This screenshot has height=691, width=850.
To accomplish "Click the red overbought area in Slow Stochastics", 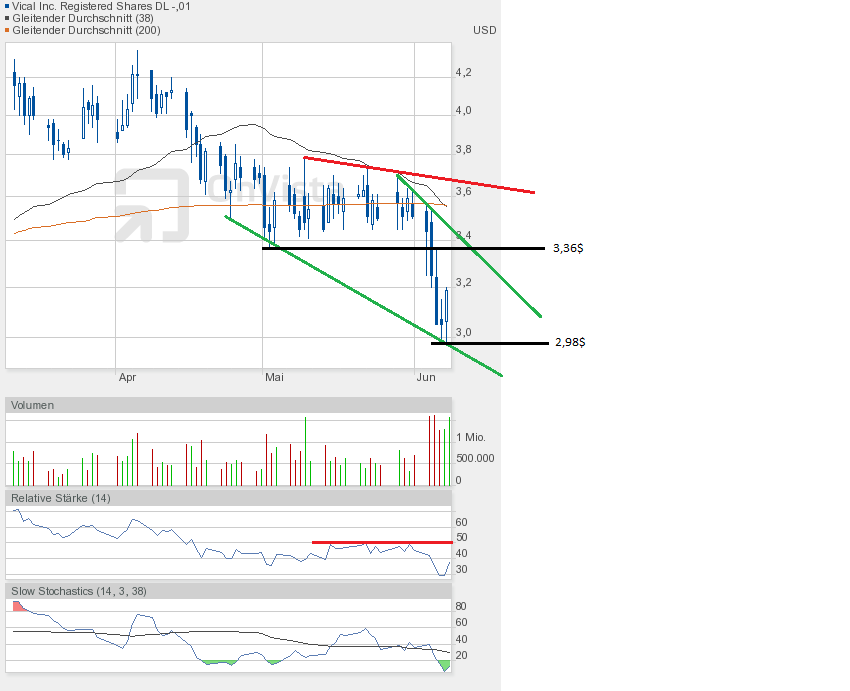I will tap(18, 606).
